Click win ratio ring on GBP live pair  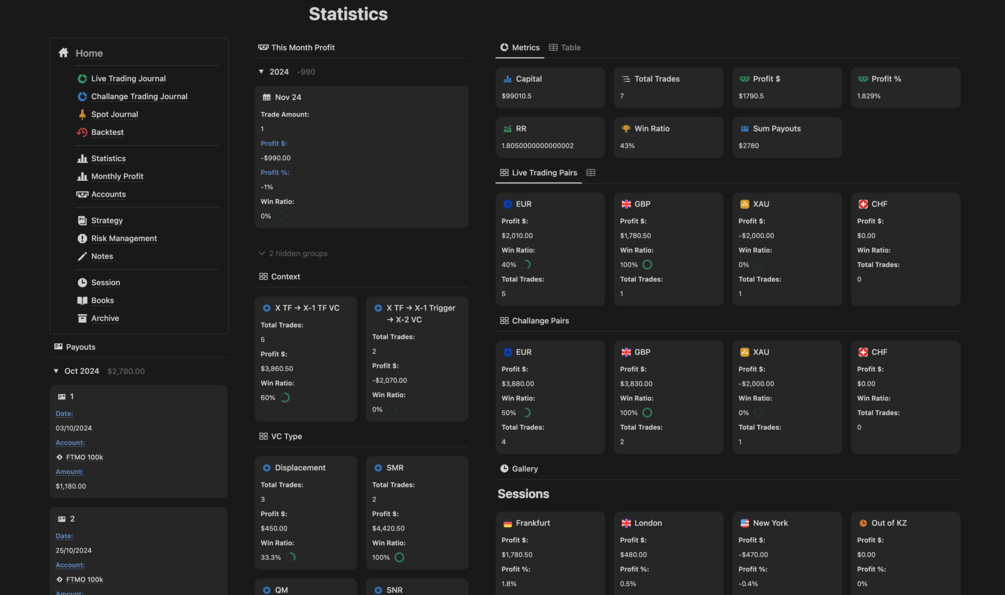[x=647, y=265]
